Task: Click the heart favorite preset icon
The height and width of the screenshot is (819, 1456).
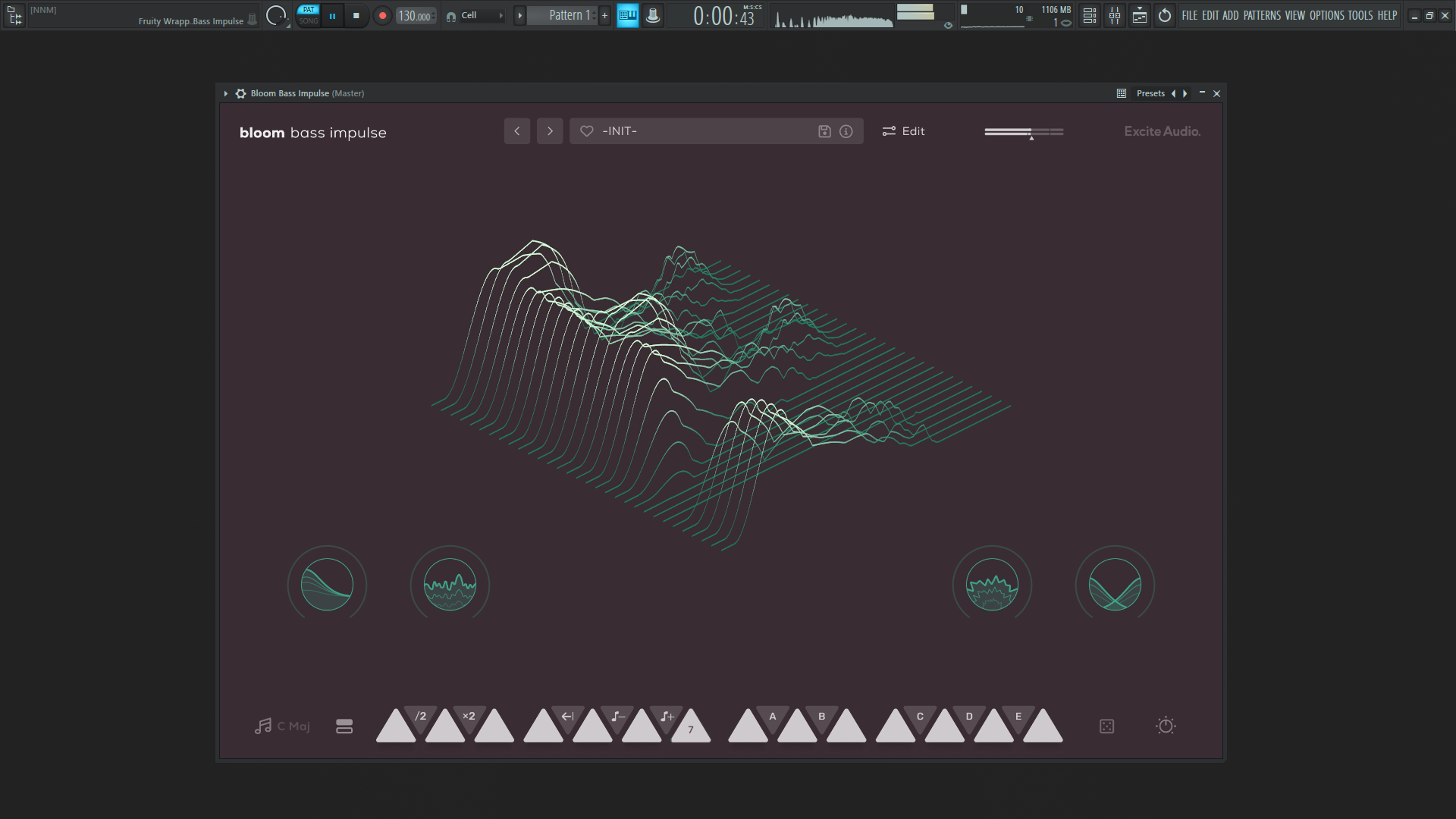Action: [586, 131]
